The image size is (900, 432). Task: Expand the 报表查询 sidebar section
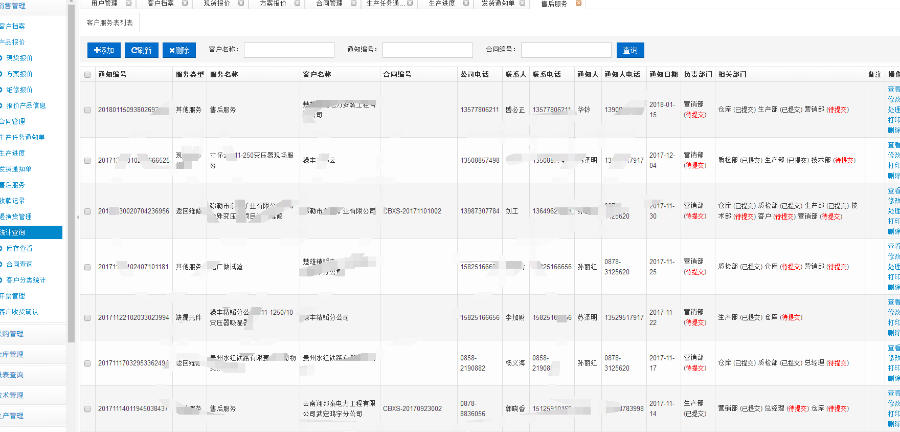pos(32,375)
